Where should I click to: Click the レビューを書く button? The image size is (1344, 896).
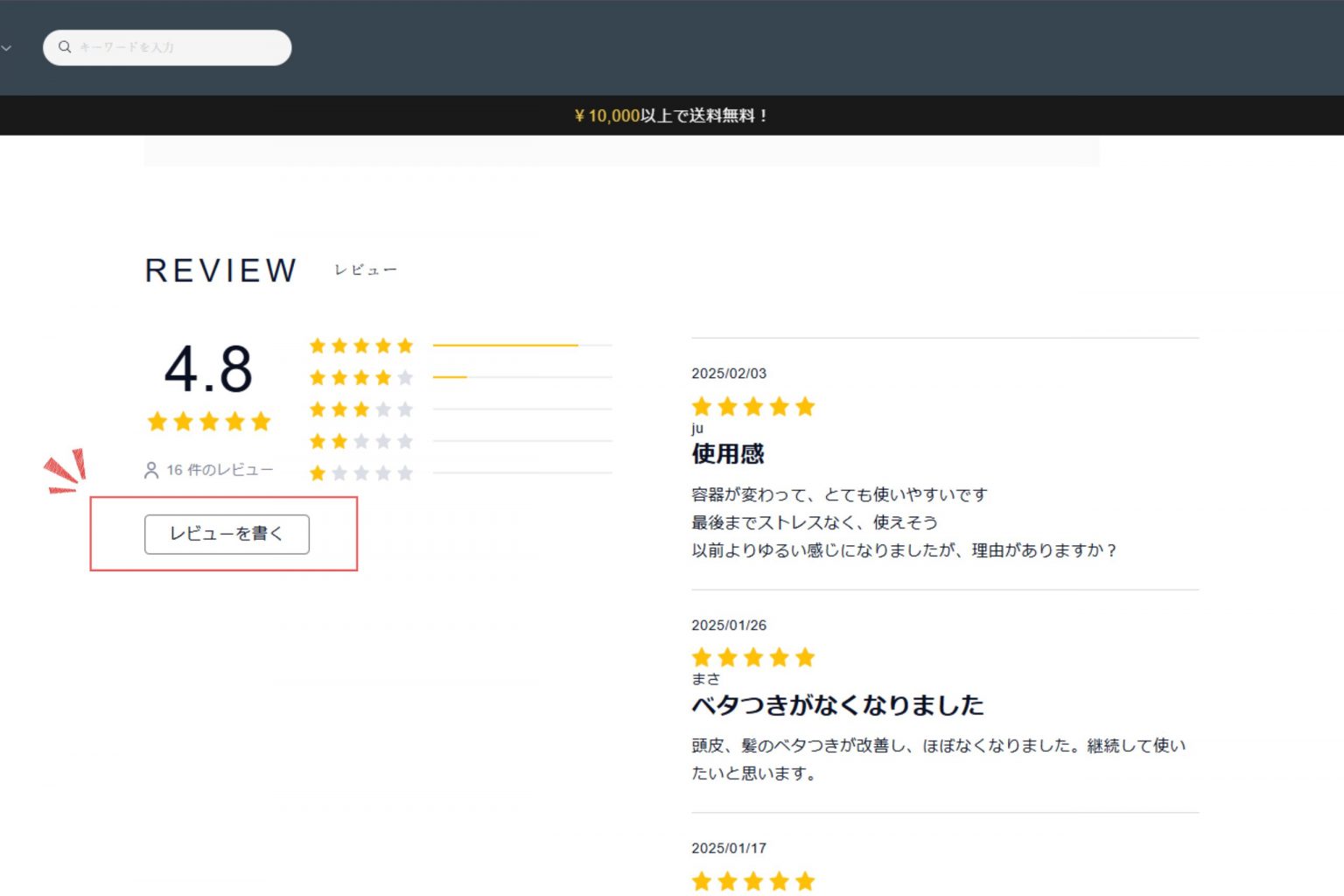coord(227,534)
